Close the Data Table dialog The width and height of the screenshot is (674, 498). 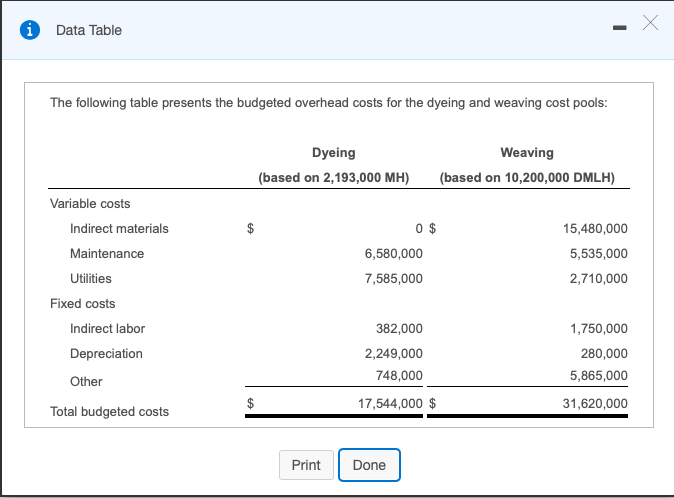point(650,23)
